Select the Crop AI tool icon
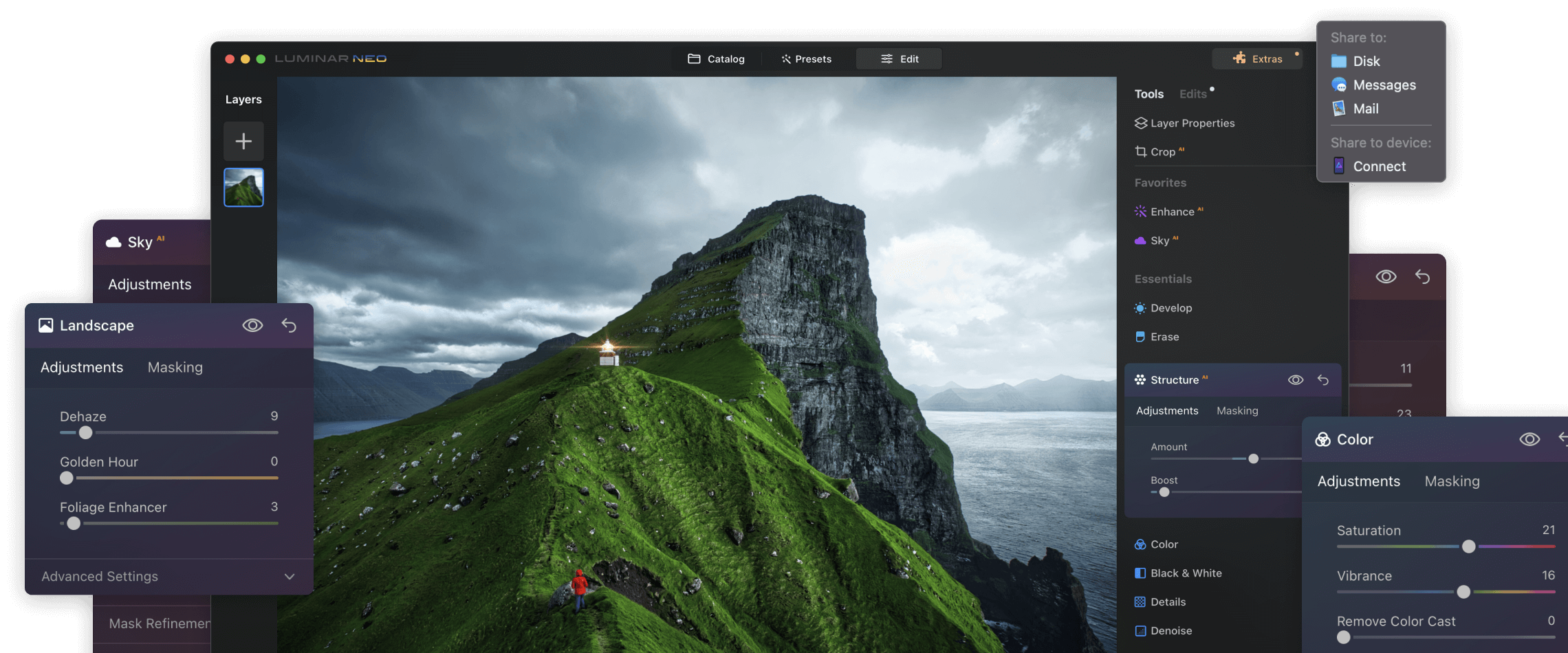1568x653 pixels. coord(1141,151)
